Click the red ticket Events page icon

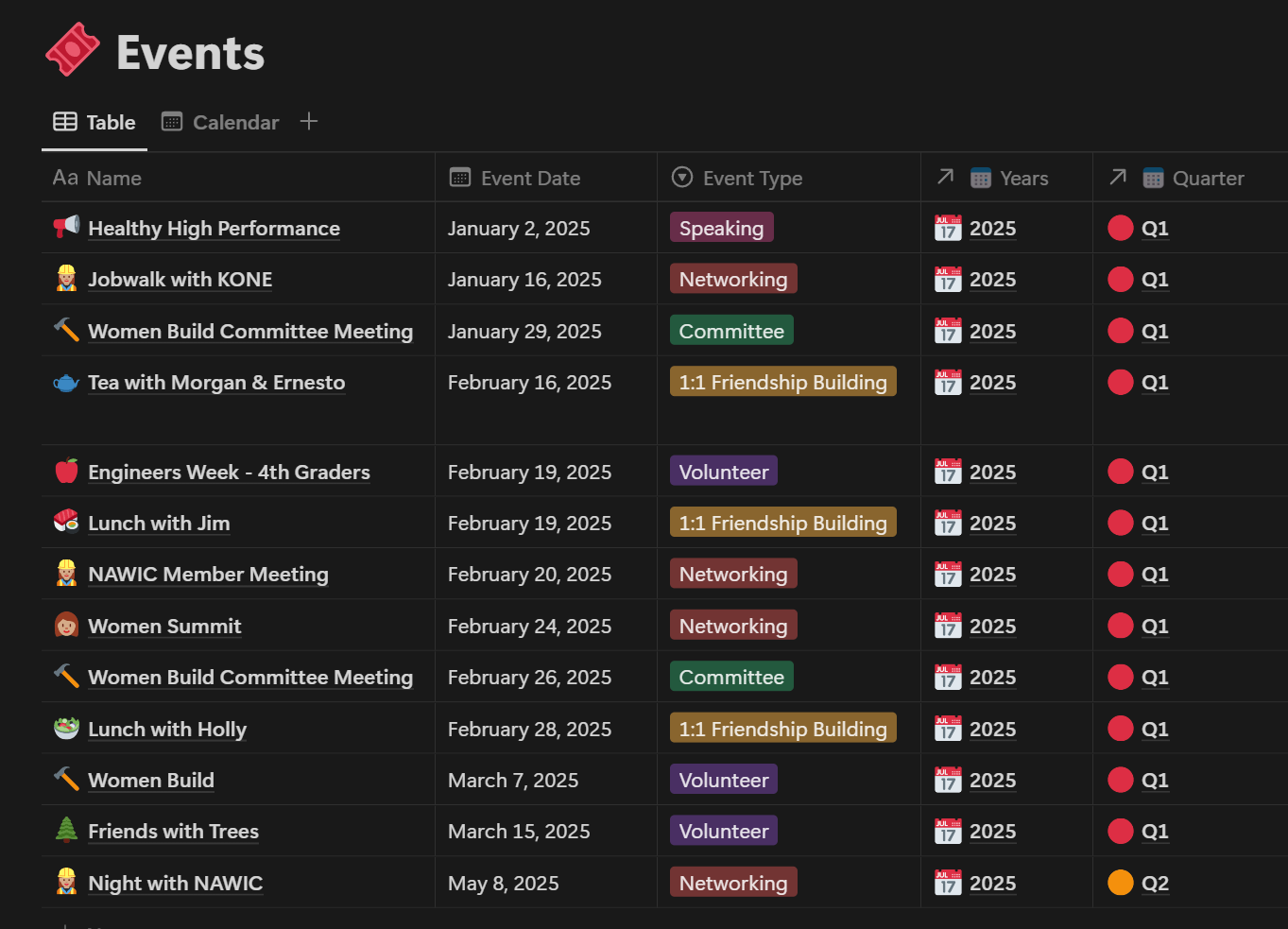click(x=73, y=50)
